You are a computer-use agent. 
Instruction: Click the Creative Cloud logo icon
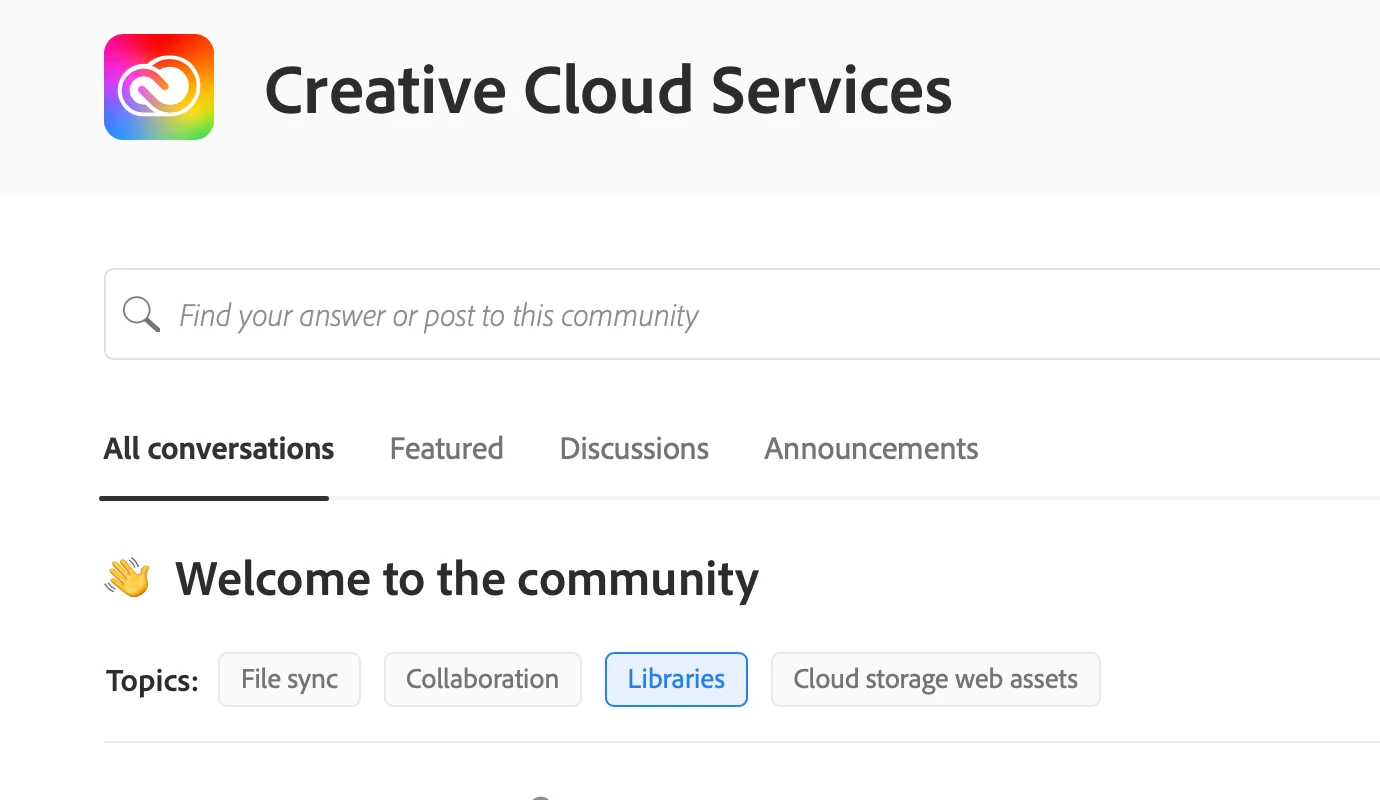coord(159,87)
